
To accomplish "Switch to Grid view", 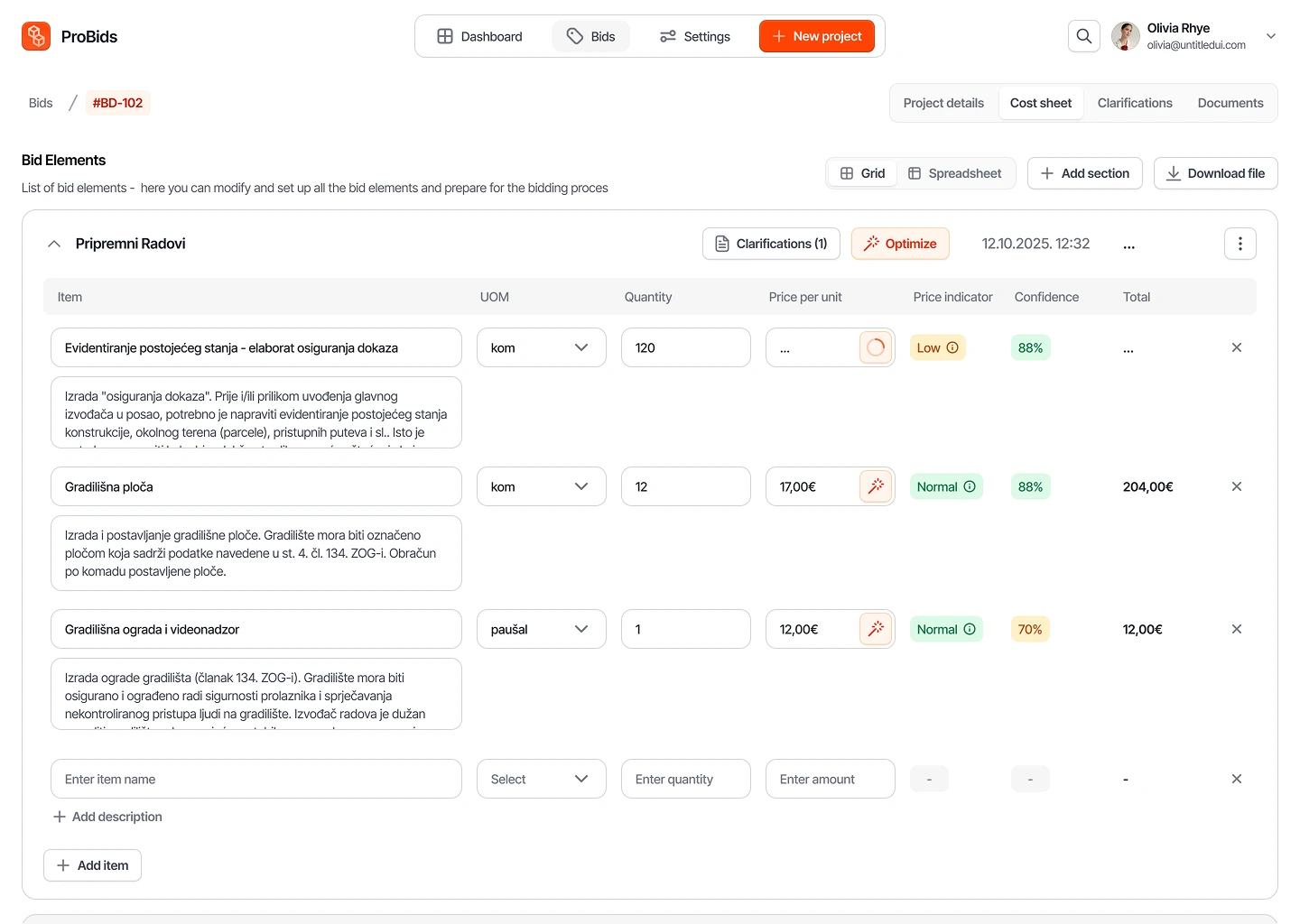I will click(x=861, y=172).
